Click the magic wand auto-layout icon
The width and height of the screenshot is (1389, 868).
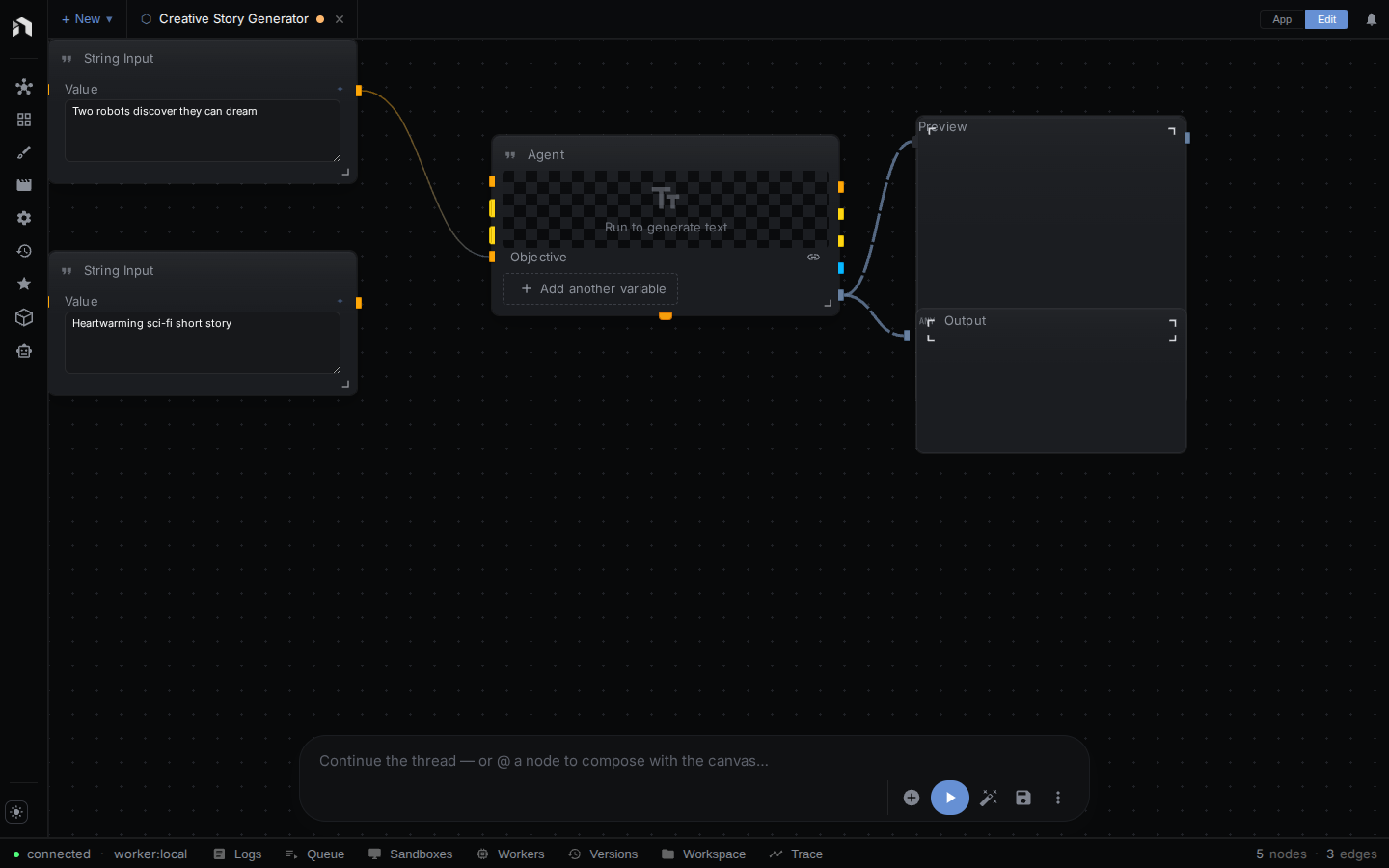pos(989,798)
